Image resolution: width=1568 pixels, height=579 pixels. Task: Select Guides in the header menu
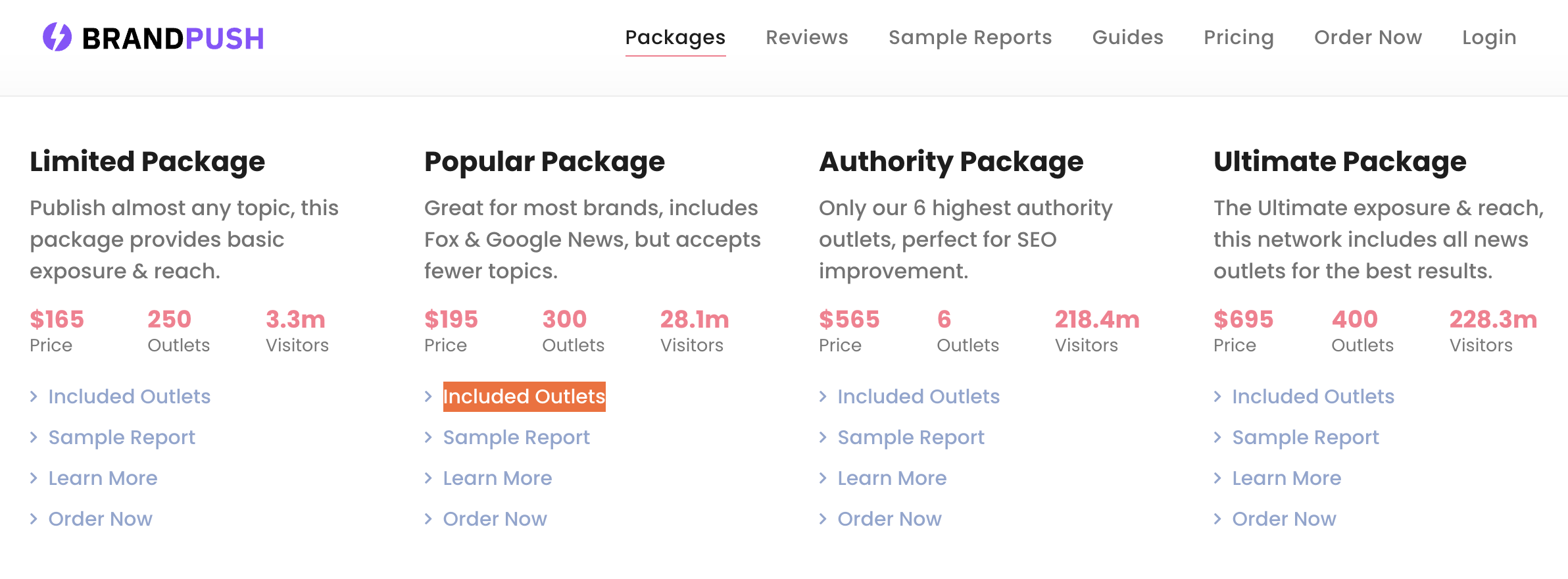(x=1128, y=38)
